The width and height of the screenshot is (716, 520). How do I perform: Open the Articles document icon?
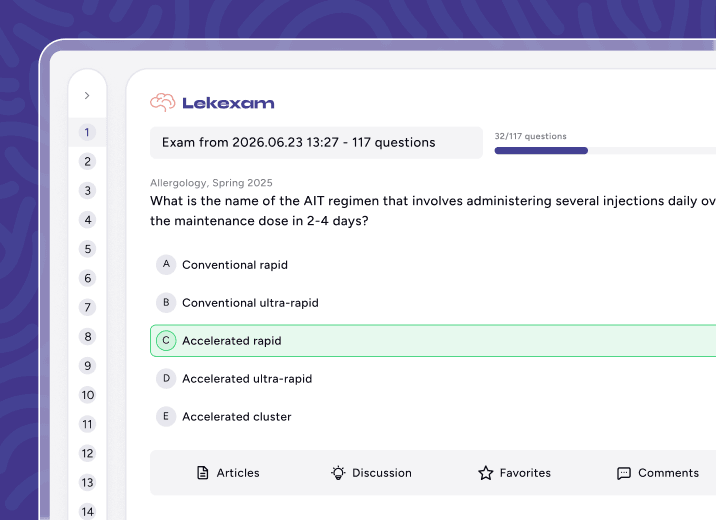pyautogui.click(x=202, y=473)
